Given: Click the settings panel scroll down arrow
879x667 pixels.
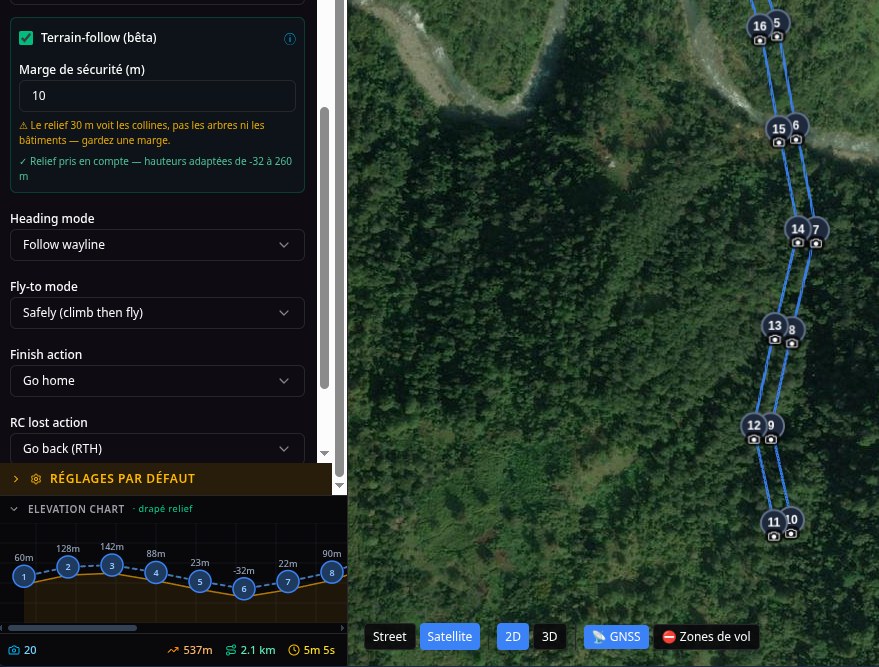Looking at the screenshot, I should (324, 453).
